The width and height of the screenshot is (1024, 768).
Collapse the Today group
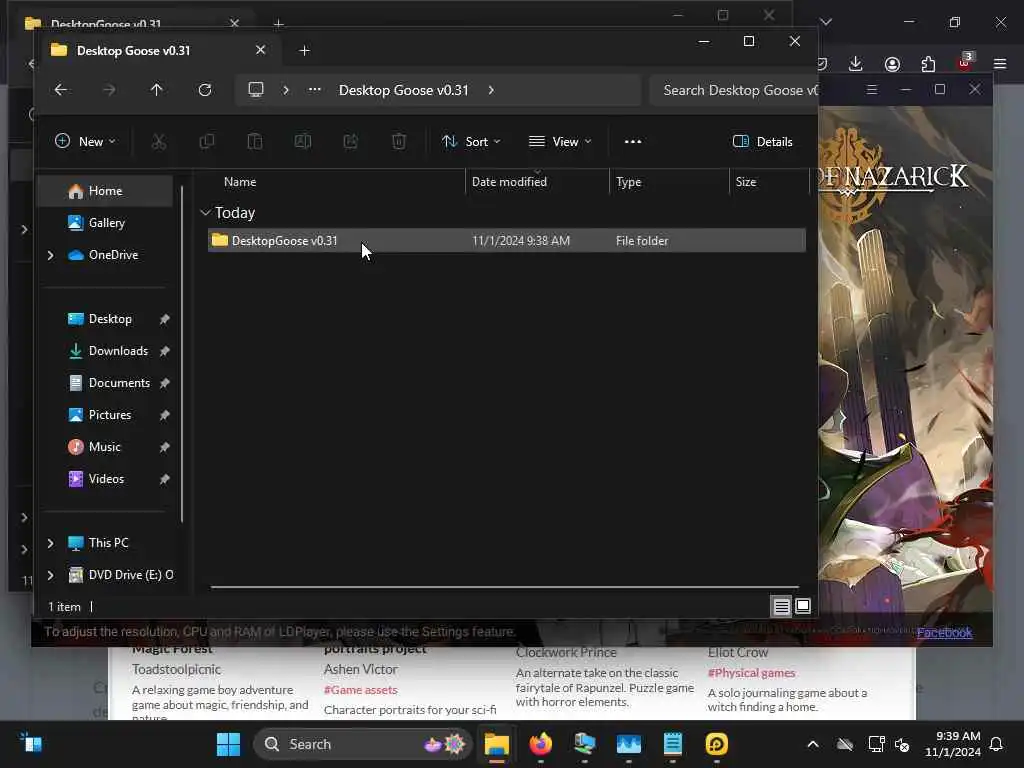pyautogui.click(x=205, y=212)
